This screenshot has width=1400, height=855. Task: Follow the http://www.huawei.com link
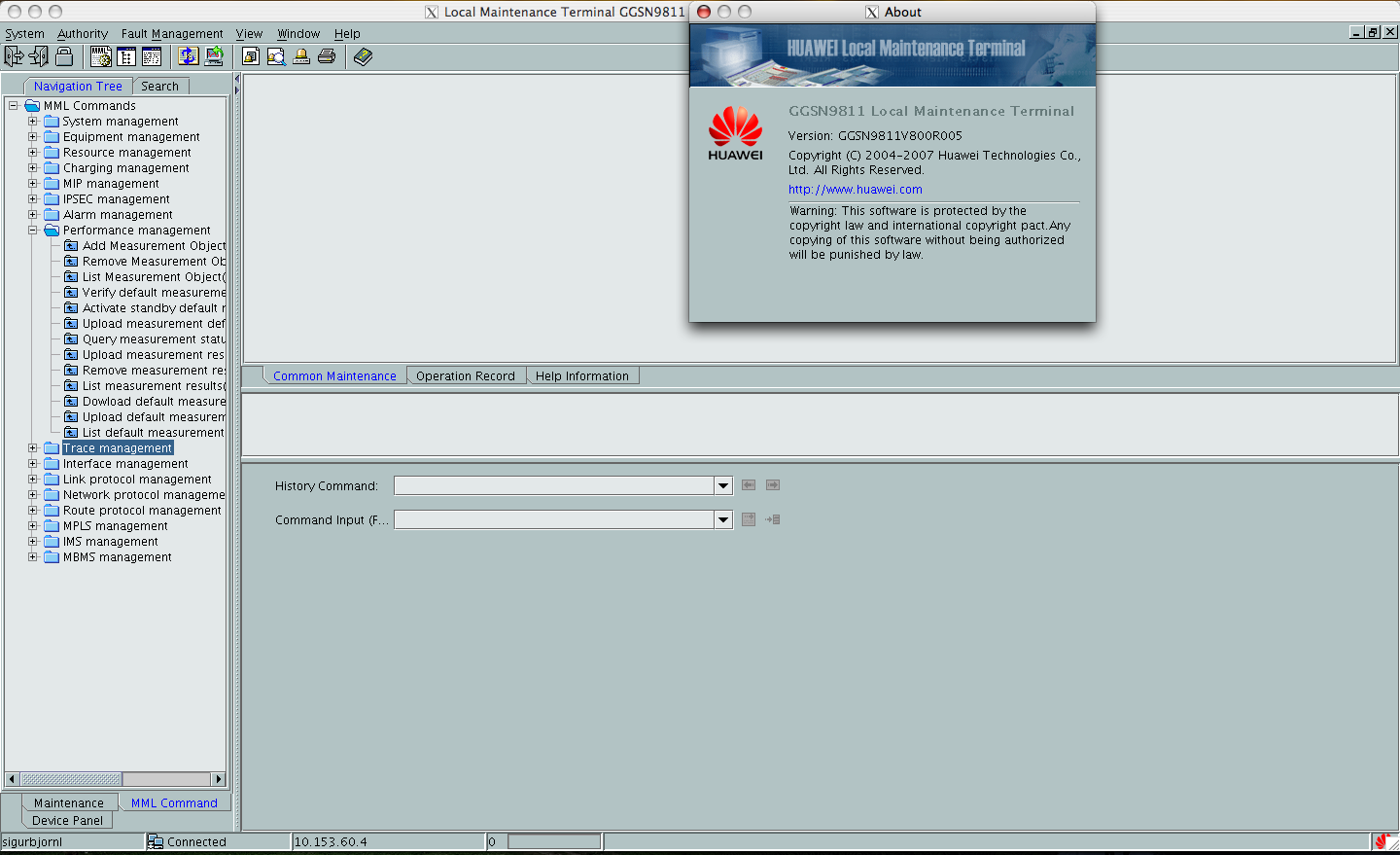[x=855, y=189]
